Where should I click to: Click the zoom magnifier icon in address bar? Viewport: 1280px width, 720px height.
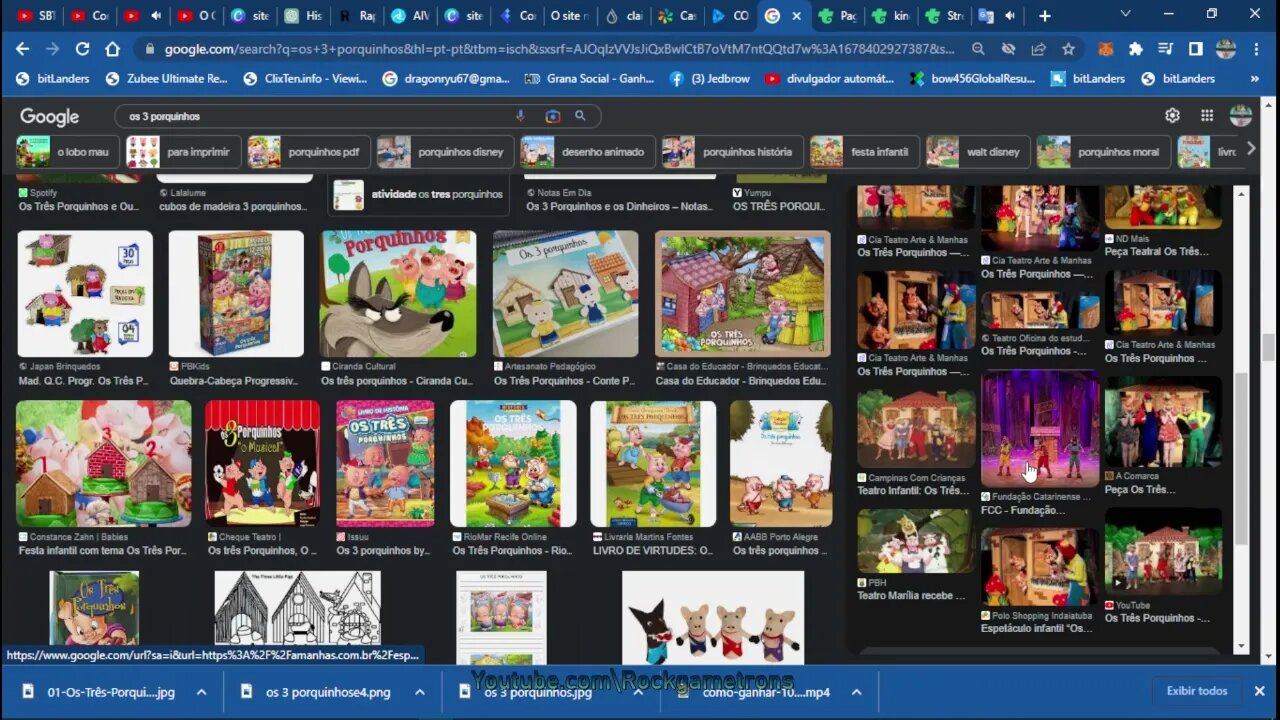click(x=978, y=48)
